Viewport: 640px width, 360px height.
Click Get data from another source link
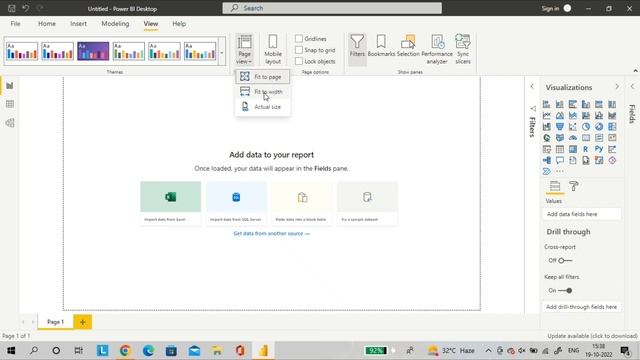coord(271,233)
